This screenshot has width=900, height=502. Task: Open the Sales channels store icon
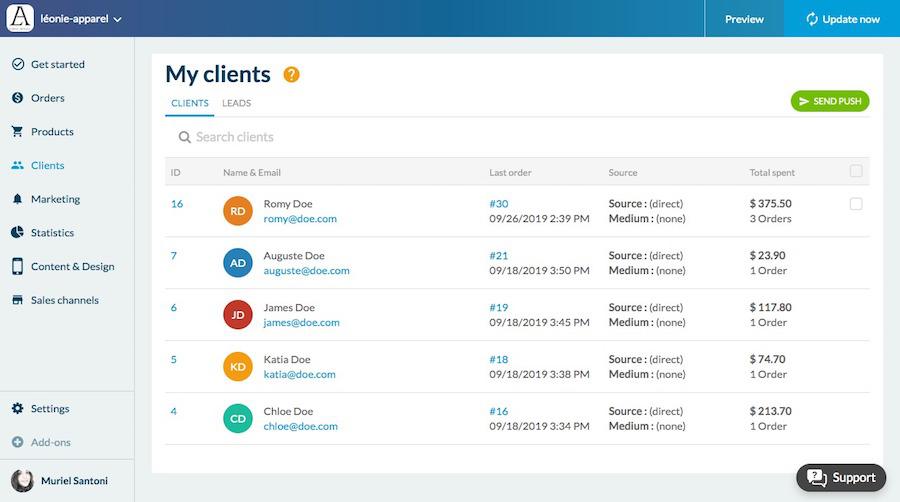pyautogui.click(x=17, y=300)
